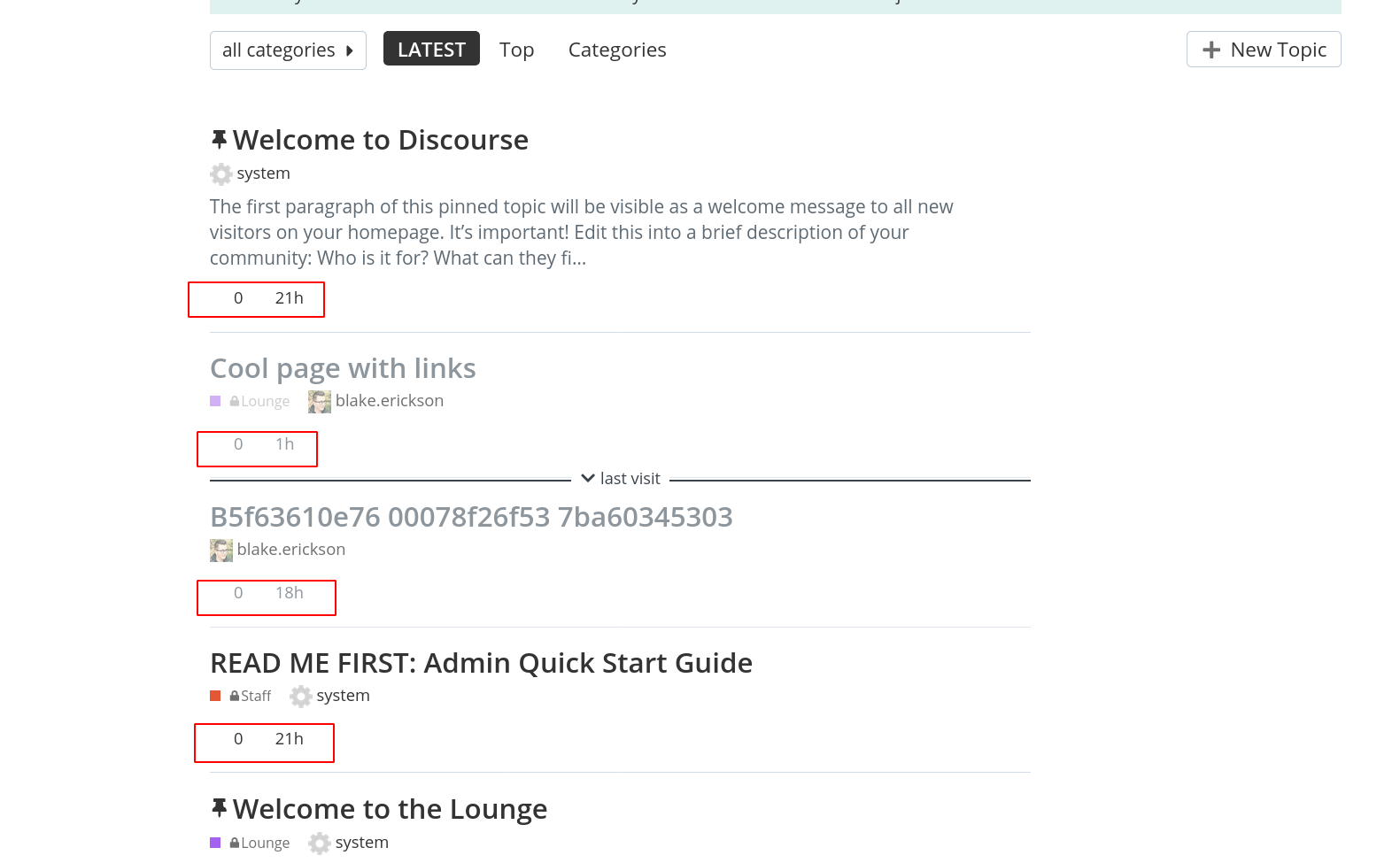Viewport: 1400px width, 863px height.
Task: Open the Welcome to Discourse topic
Action: pyautogui.click(x=380, y=140)
